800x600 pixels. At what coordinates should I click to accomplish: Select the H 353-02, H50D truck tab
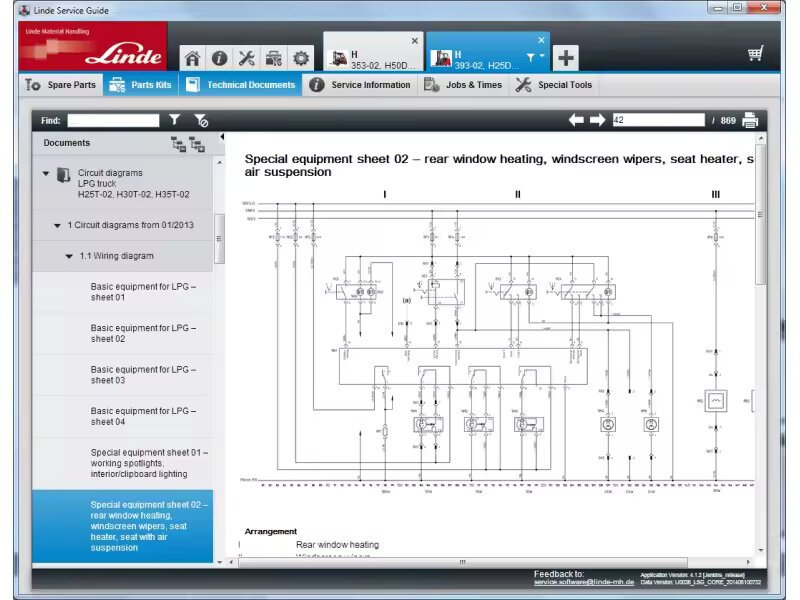370,57
